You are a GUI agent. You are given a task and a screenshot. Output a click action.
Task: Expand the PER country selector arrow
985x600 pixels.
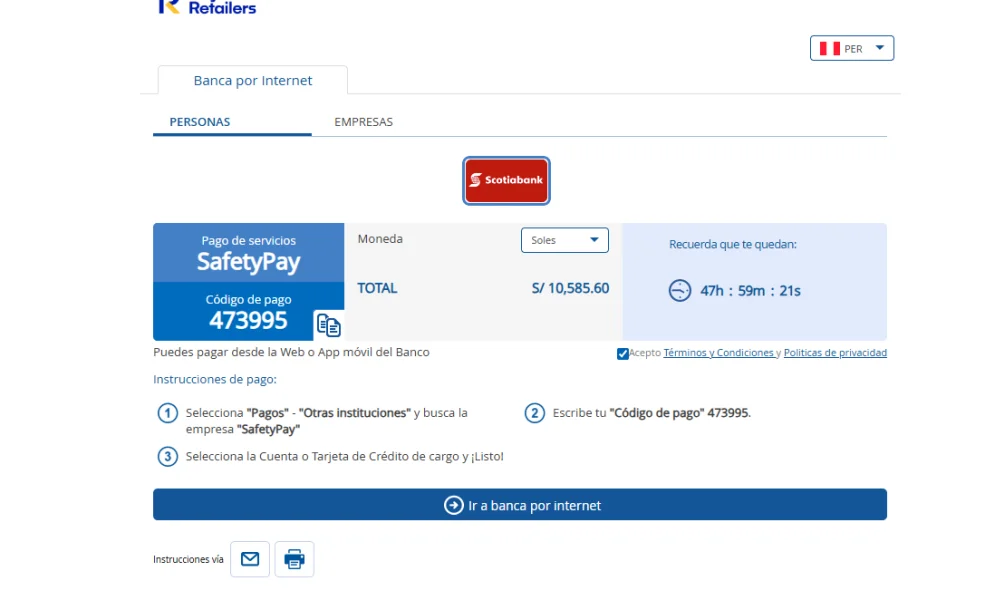coord(879,48)
